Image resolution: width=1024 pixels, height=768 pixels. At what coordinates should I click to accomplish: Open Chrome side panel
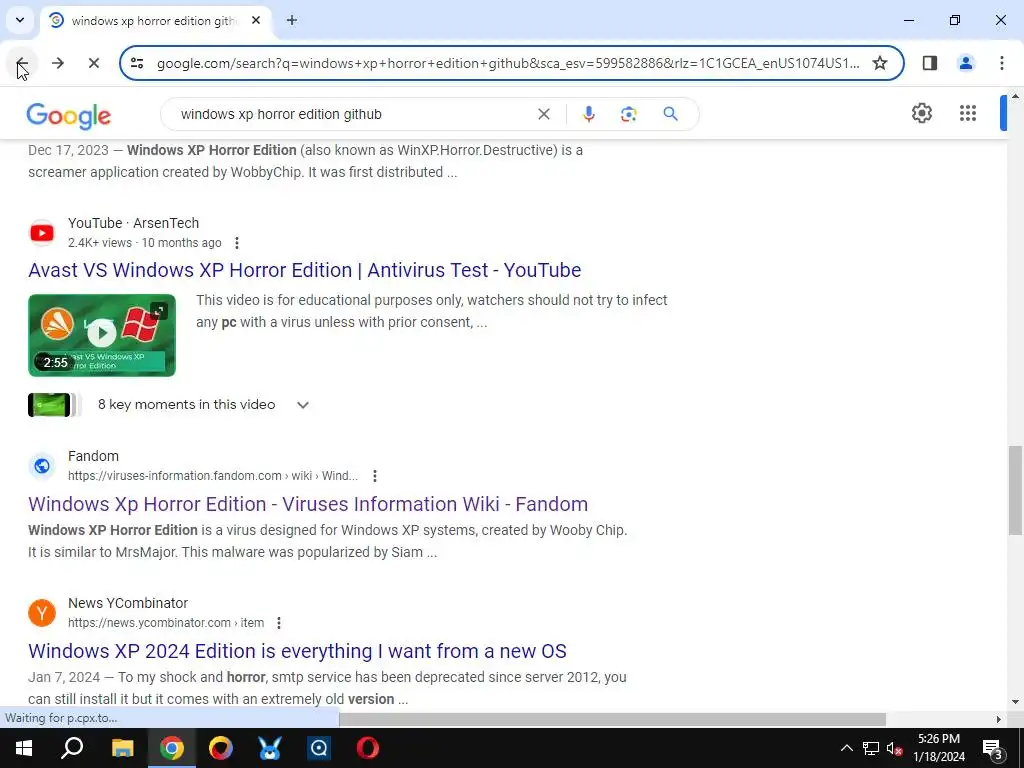930,63
